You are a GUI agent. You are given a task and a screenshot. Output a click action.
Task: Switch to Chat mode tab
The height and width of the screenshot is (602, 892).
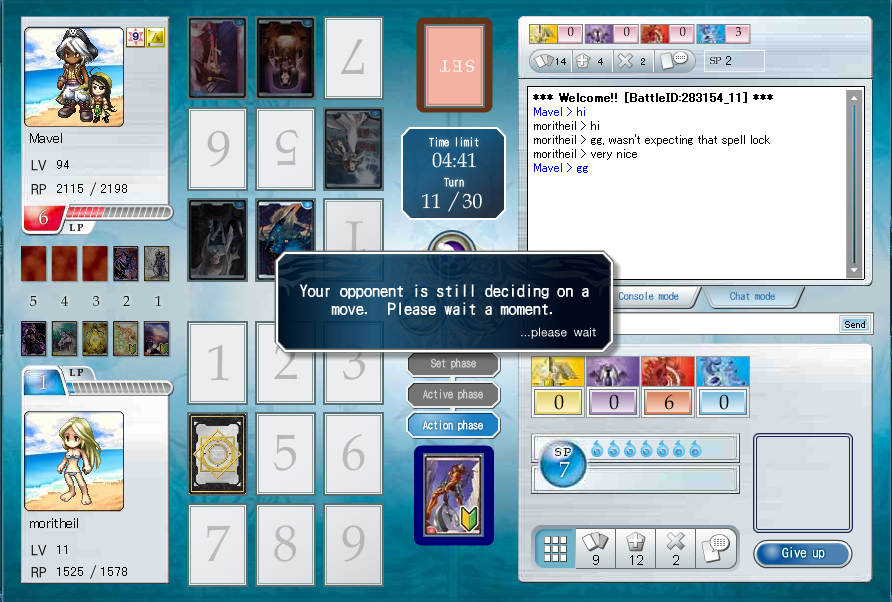pos(752,297)
